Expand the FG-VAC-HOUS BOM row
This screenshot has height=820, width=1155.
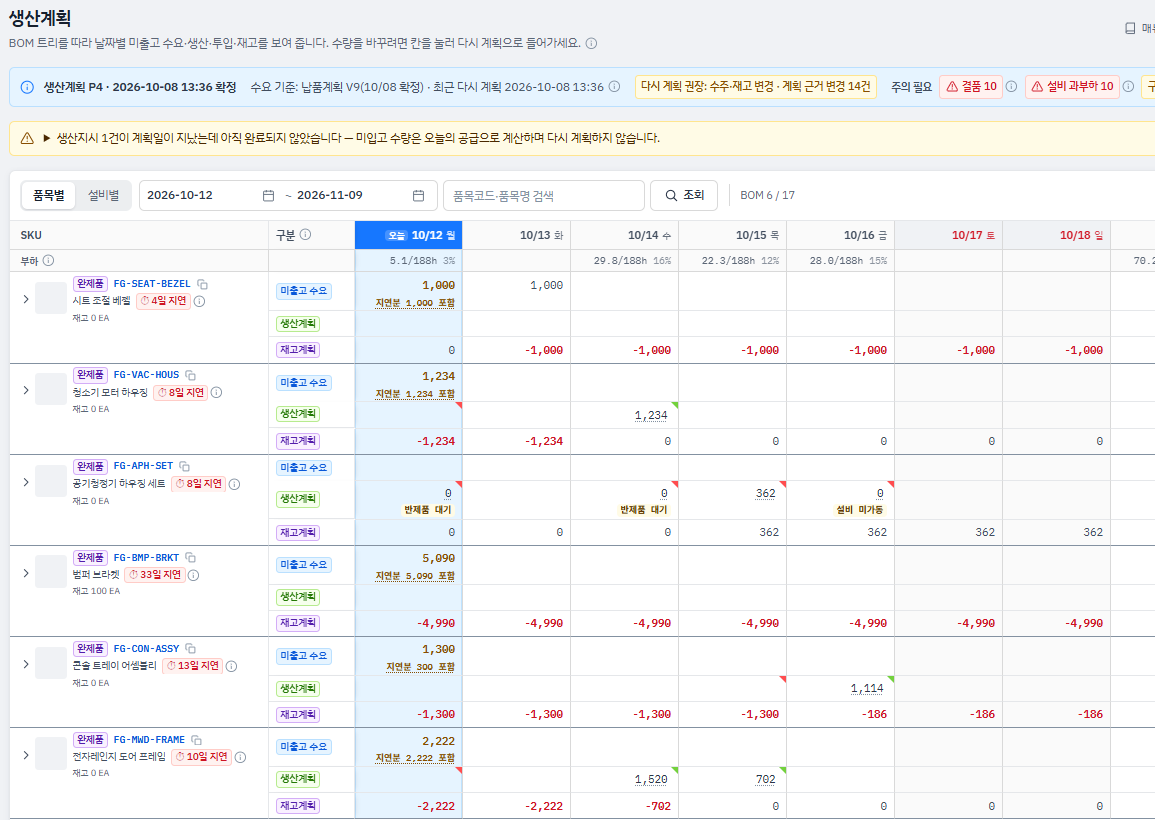click(26, 390)
